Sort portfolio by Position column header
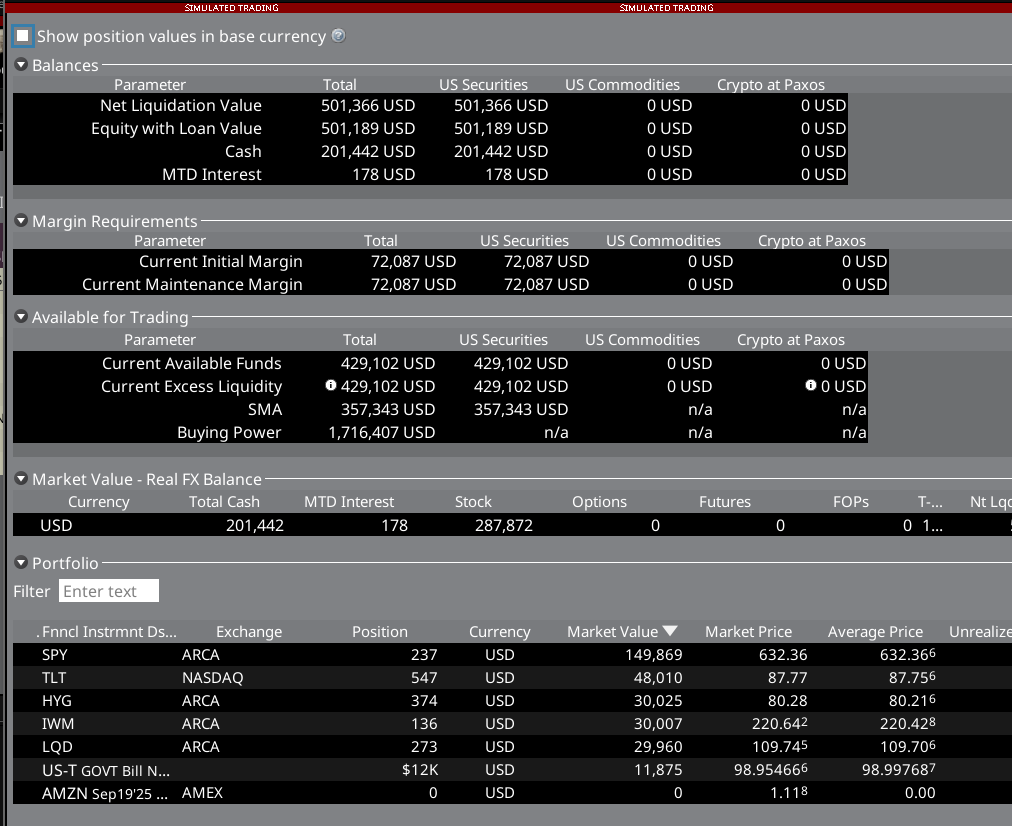 (380, 632)
